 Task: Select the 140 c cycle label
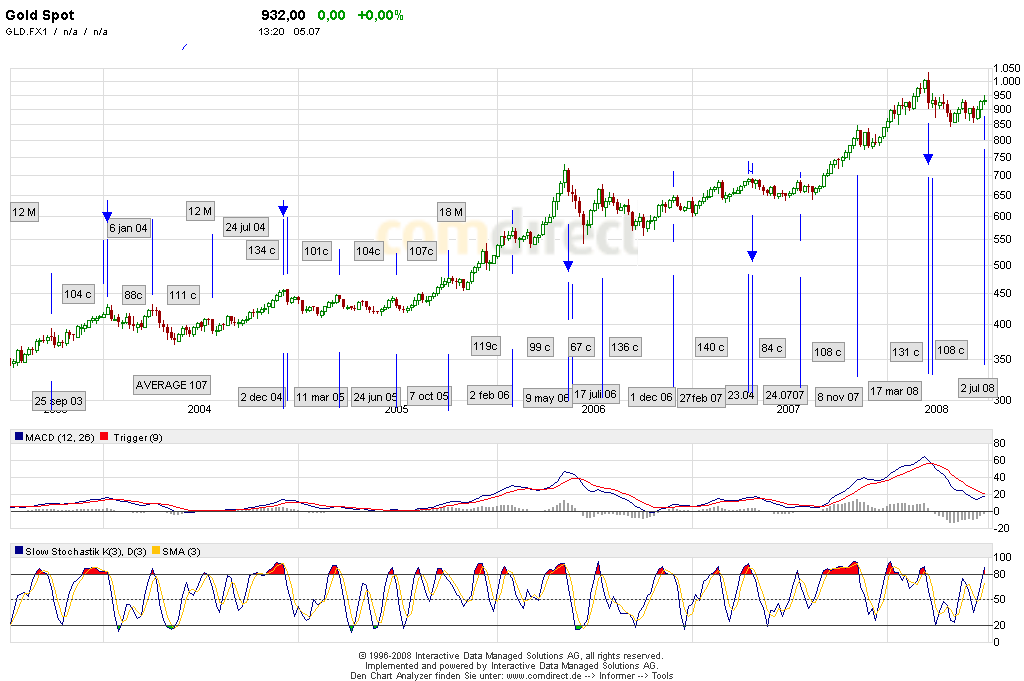click(710, 347)
